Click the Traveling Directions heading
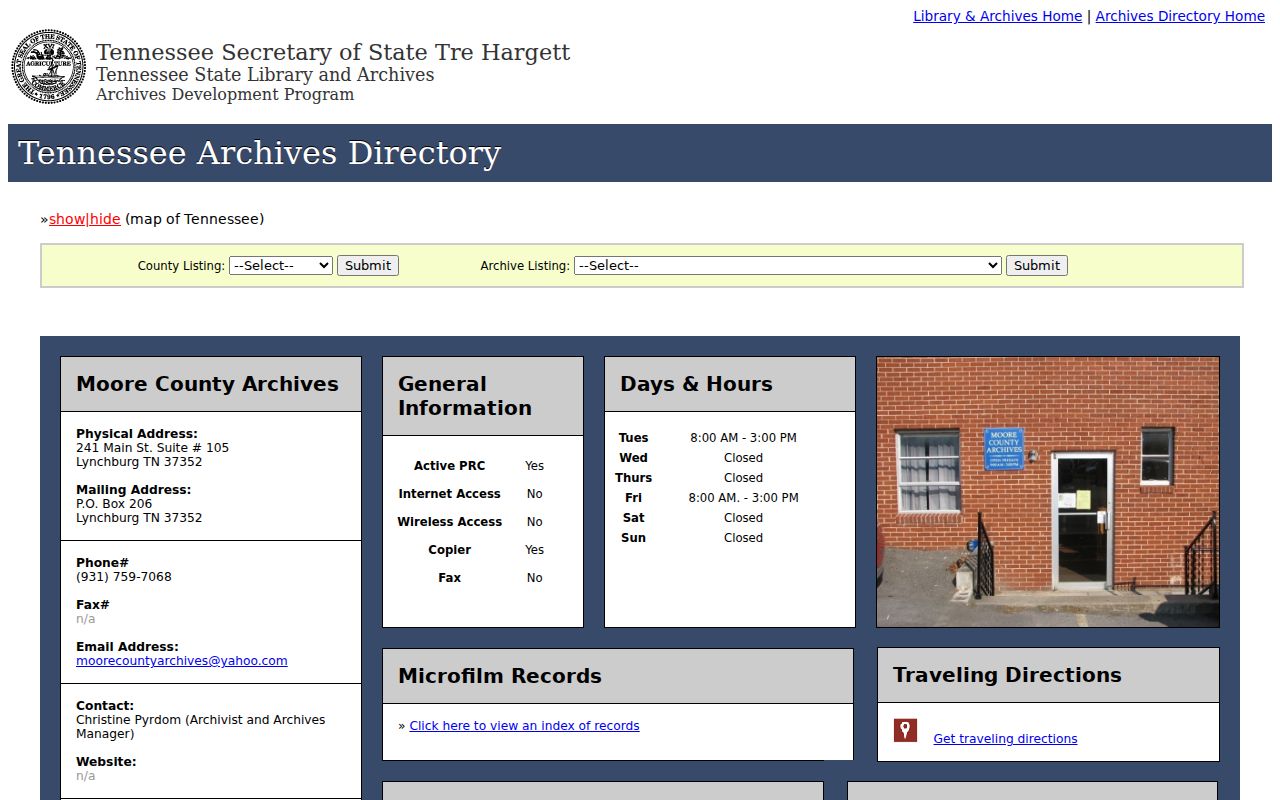The width and height of the screenshot is (1280, 800). click(1007, 675)
